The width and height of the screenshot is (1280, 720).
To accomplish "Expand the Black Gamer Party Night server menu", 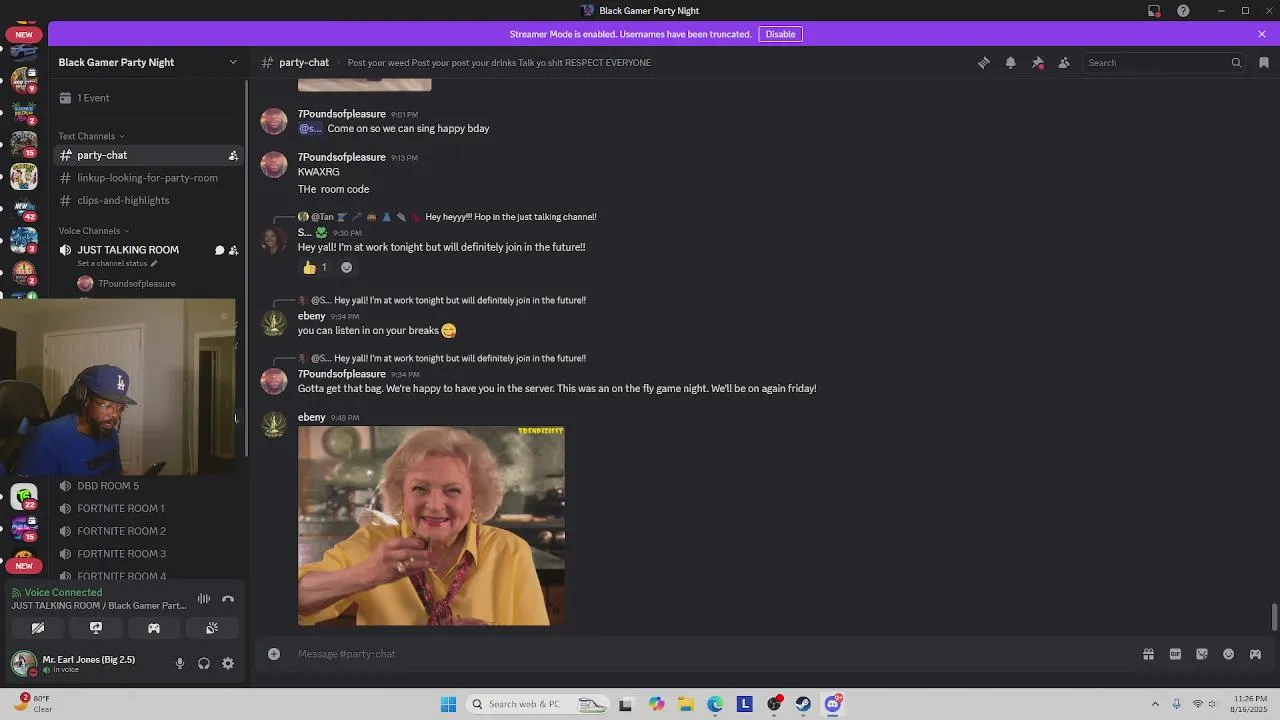I will (148, 62).
